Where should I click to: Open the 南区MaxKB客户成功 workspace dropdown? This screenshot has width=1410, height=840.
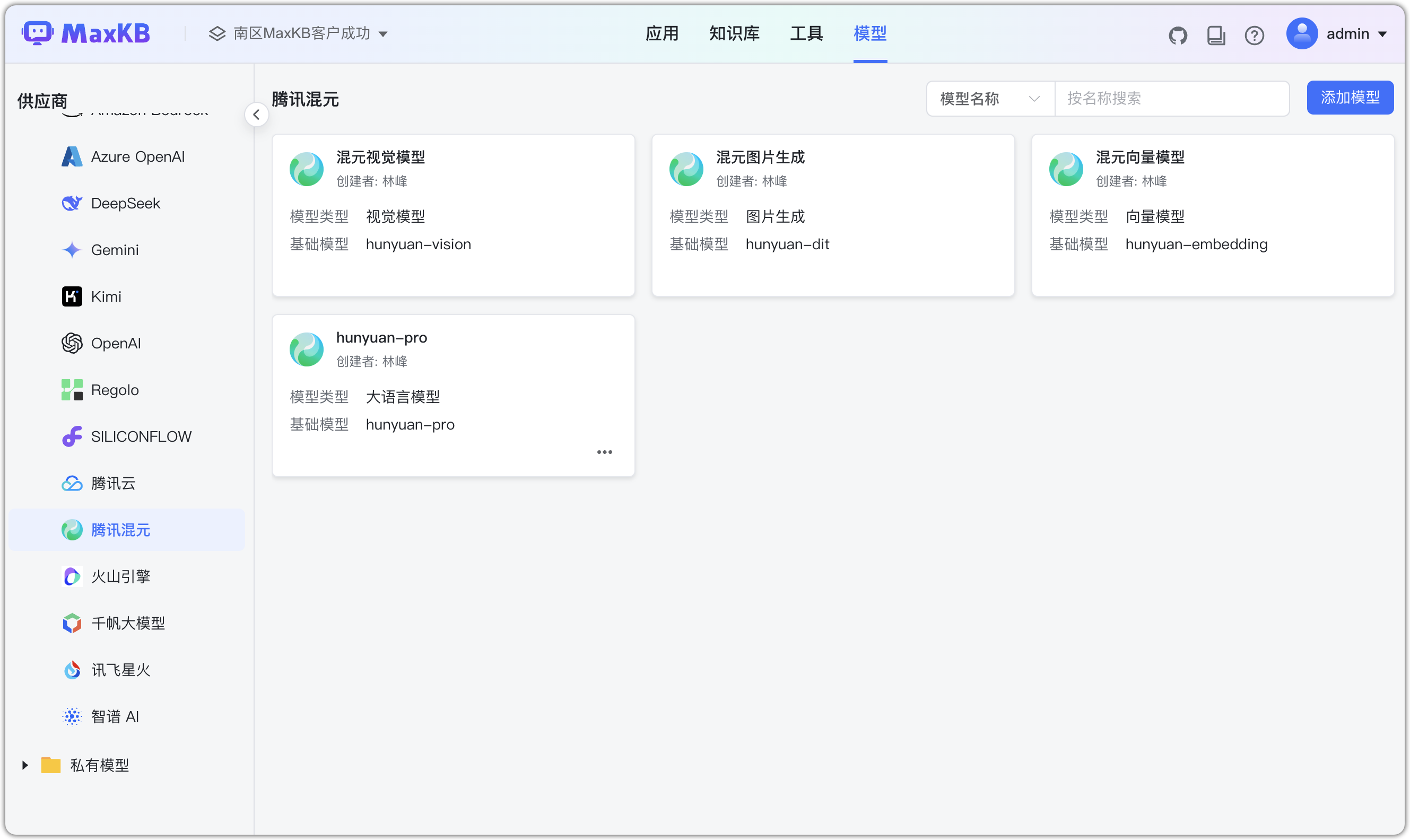[x=298, y=33]
